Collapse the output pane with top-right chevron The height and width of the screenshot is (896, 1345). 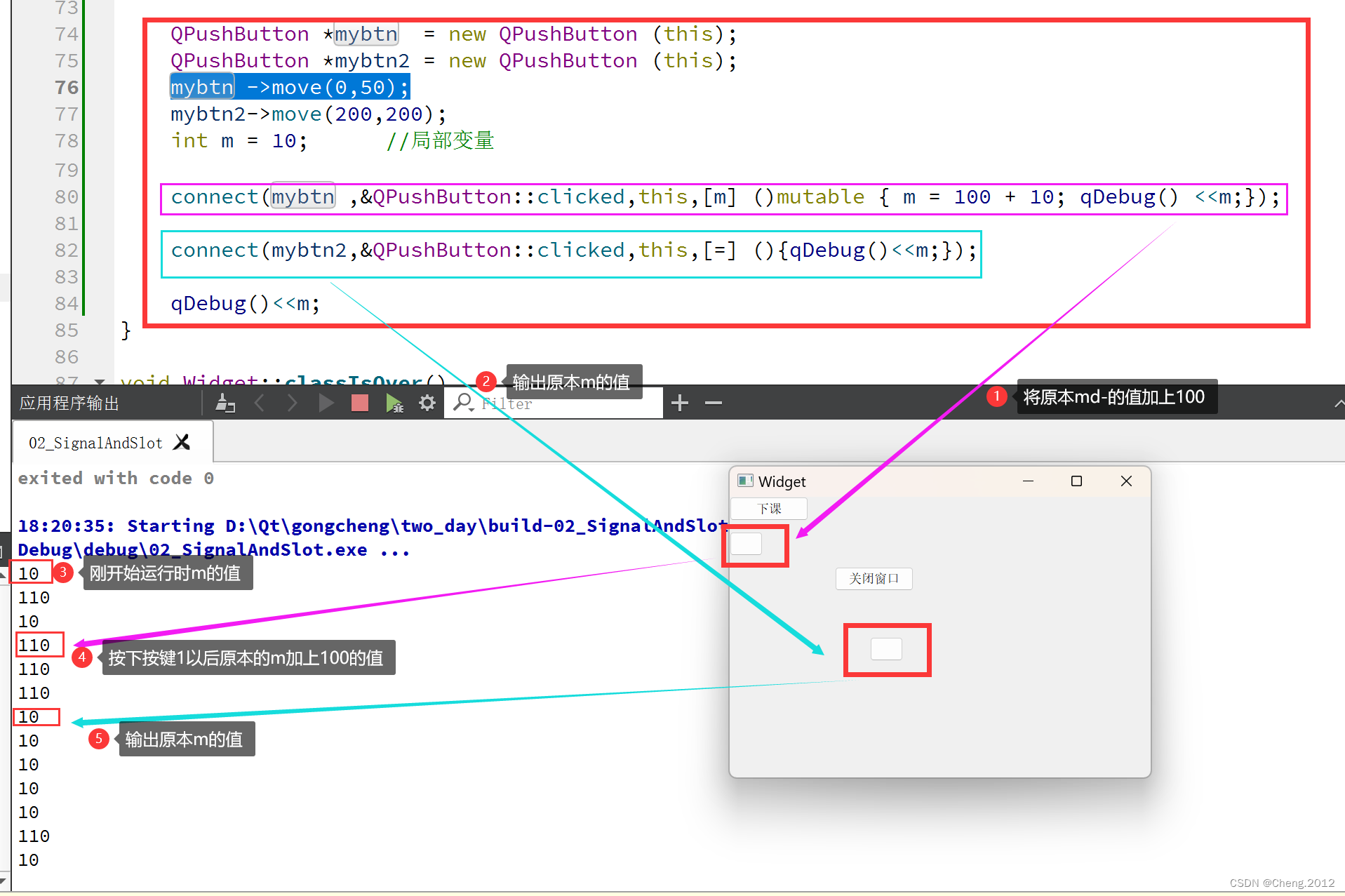click(x=1339, y=403)
